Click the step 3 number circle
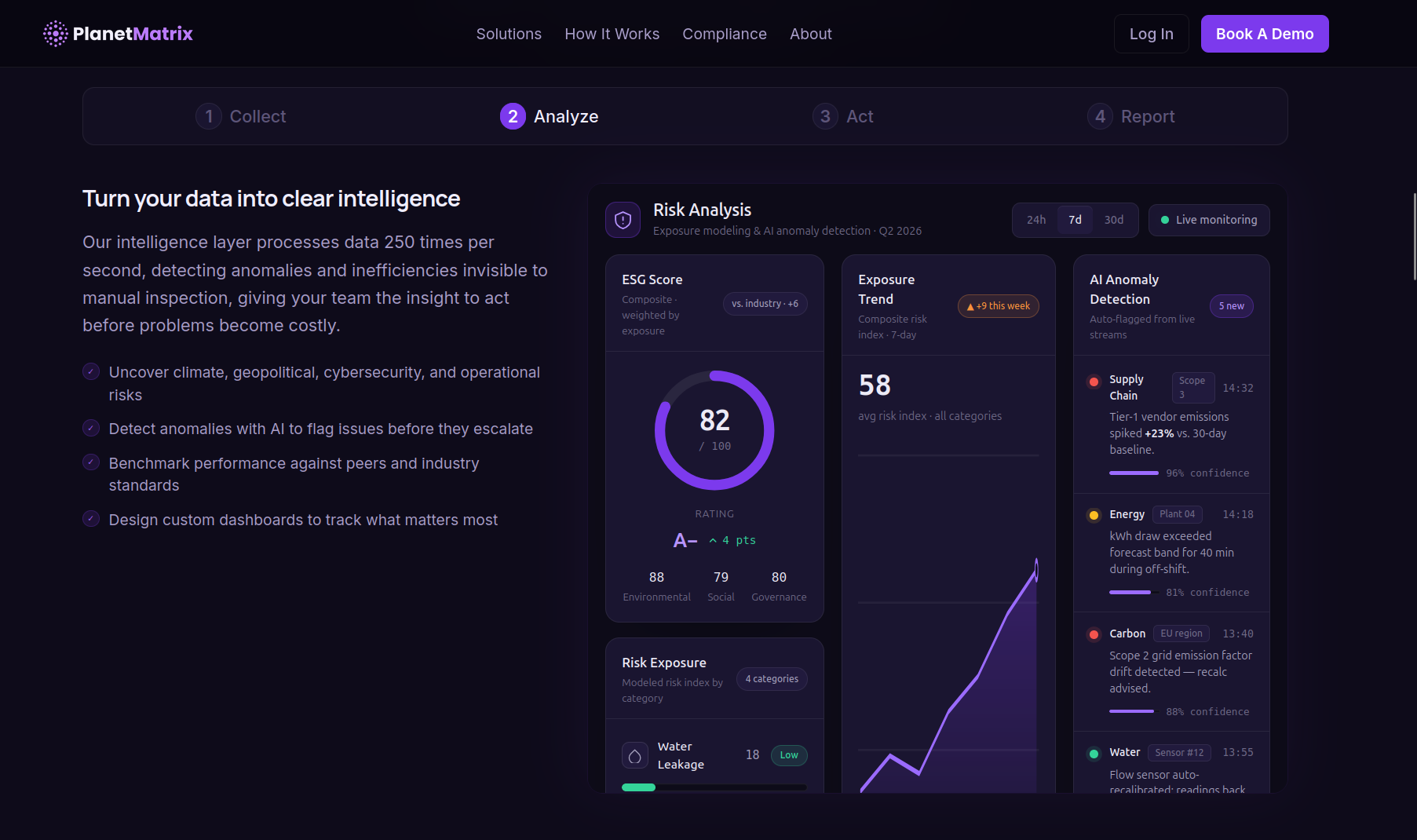The height and width of the screenshot is (840, 1417). 825,116
